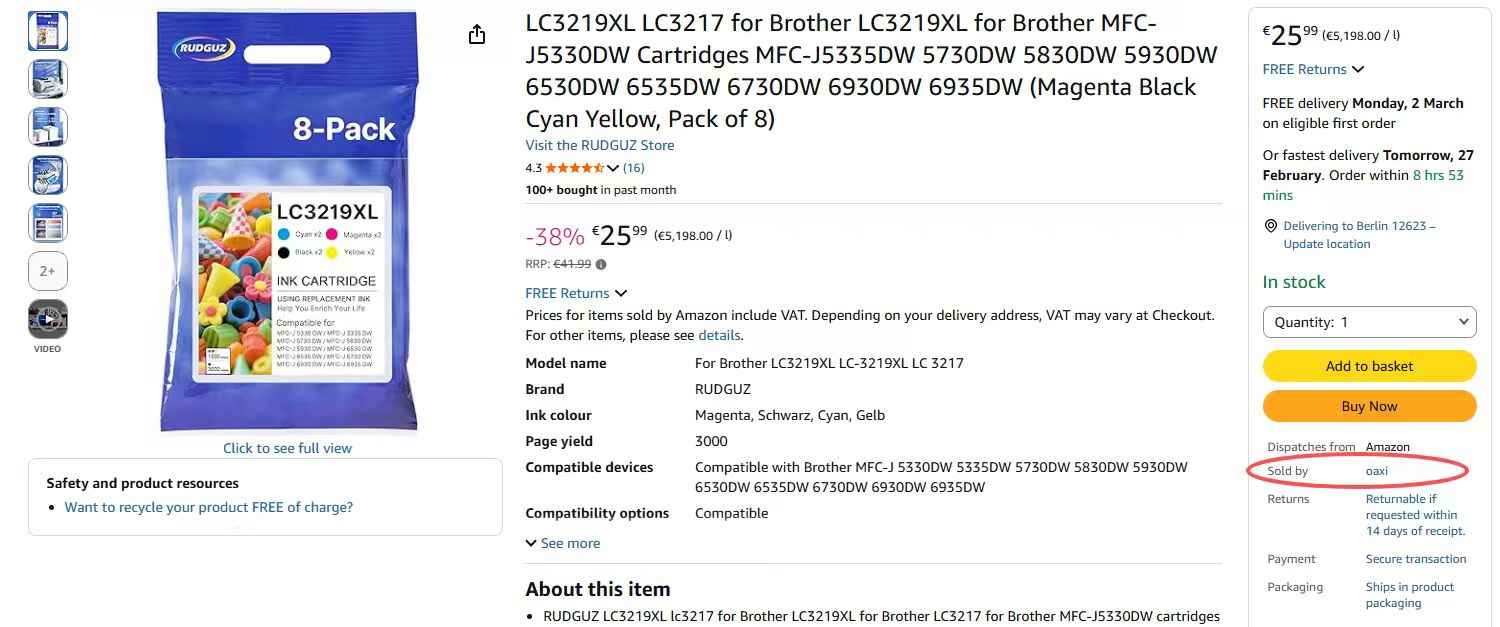This screenshot has width=1500, height=627.
Task: Click the location pin delivery icon
Action: (x=1271, y=226)
